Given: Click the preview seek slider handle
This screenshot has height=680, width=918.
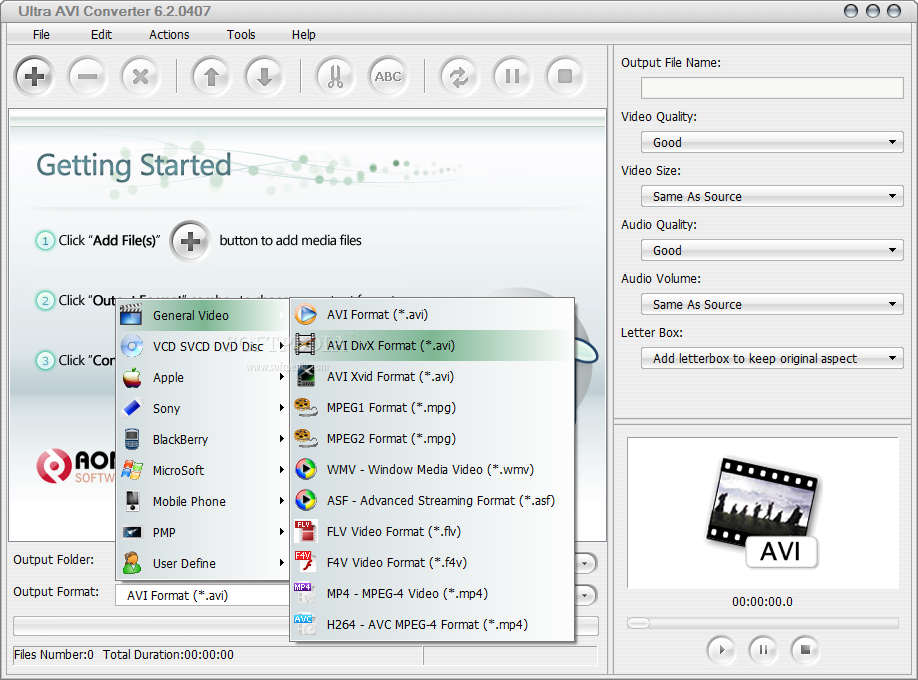Looking at the screenshot, I should 638,623.
